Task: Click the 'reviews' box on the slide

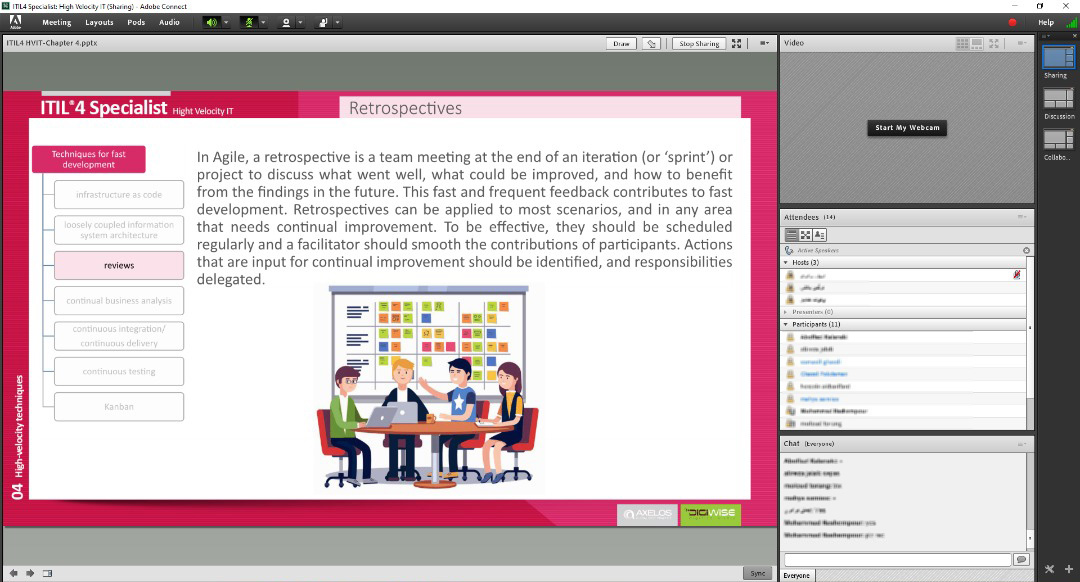Action: [119, 265]
